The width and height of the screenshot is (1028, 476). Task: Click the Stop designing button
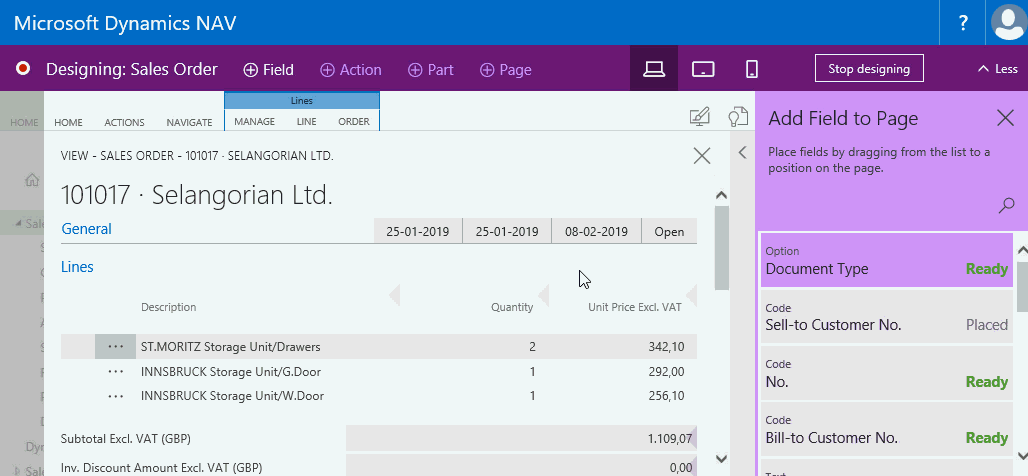tap(869, 69)
